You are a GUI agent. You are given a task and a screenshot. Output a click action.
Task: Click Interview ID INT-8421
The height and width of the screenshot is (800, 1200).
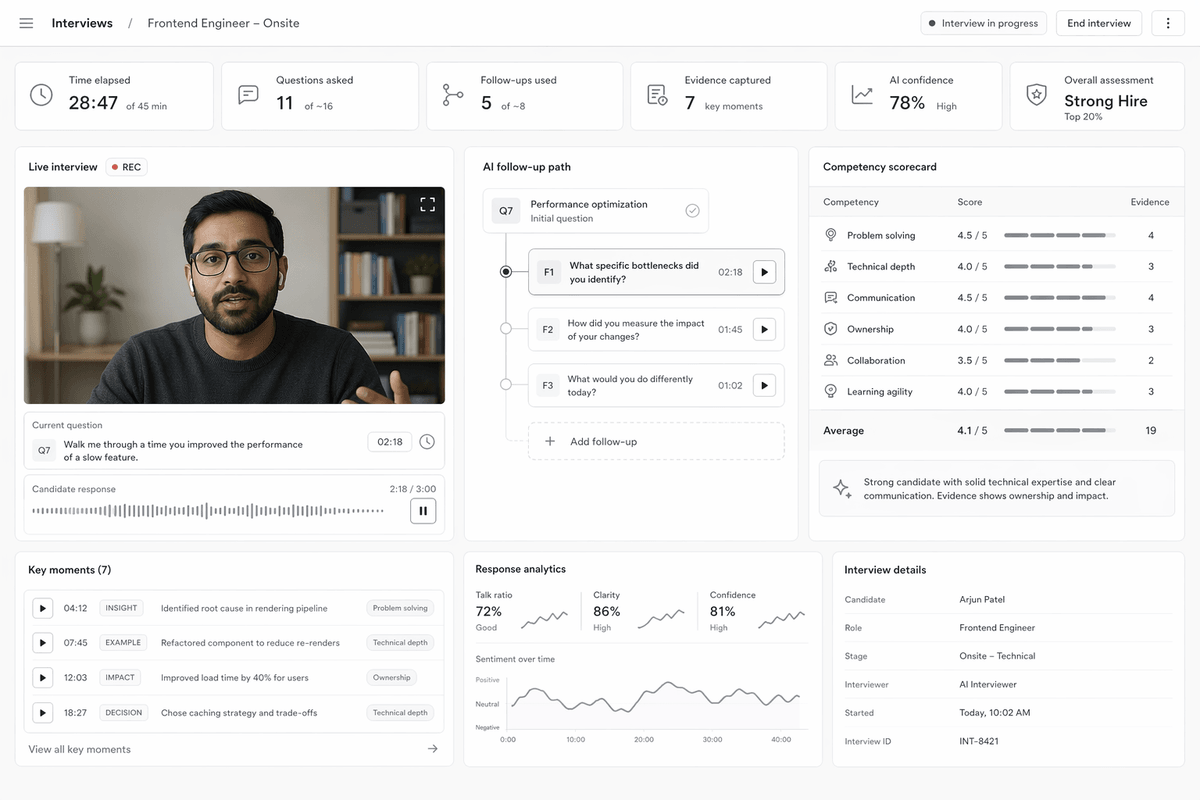click(979, 741)
